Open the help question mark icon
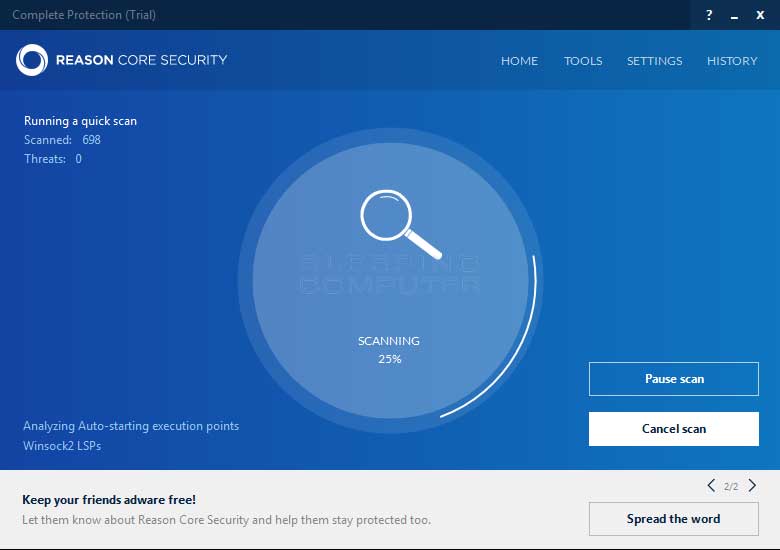Image resolution: width=780 pixels, height=550 pixels. (x=709, y=15)
